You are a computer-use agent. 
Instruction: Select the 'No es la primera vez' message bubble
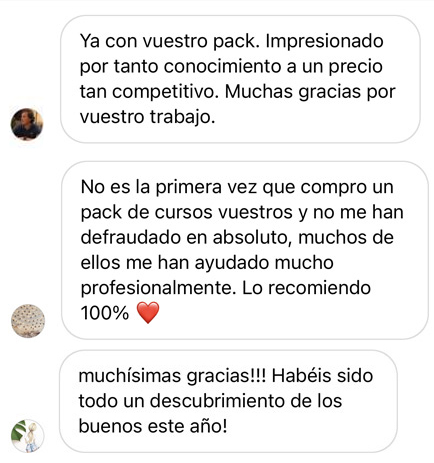[x=245, y=250]
